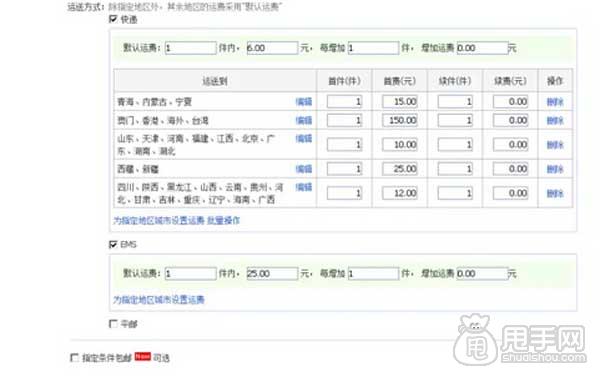The width and height of the screenshot is (600, 377).
Task: Click the 续费(元) column header
Action: coord(510,81)
